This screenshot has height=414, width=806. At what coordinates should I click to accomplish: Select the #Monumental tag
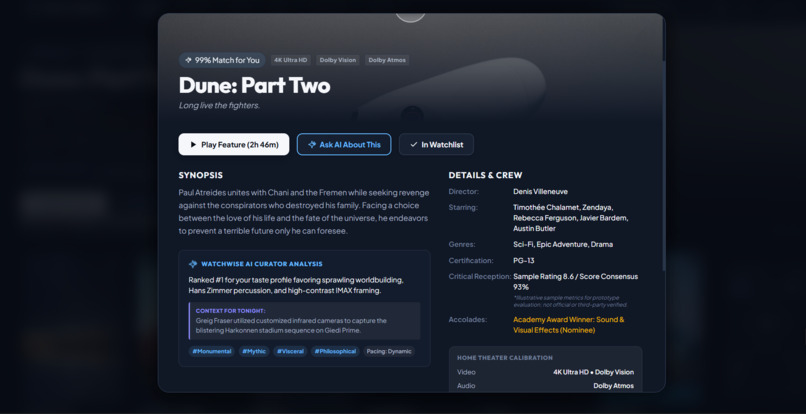pos(212,351)
